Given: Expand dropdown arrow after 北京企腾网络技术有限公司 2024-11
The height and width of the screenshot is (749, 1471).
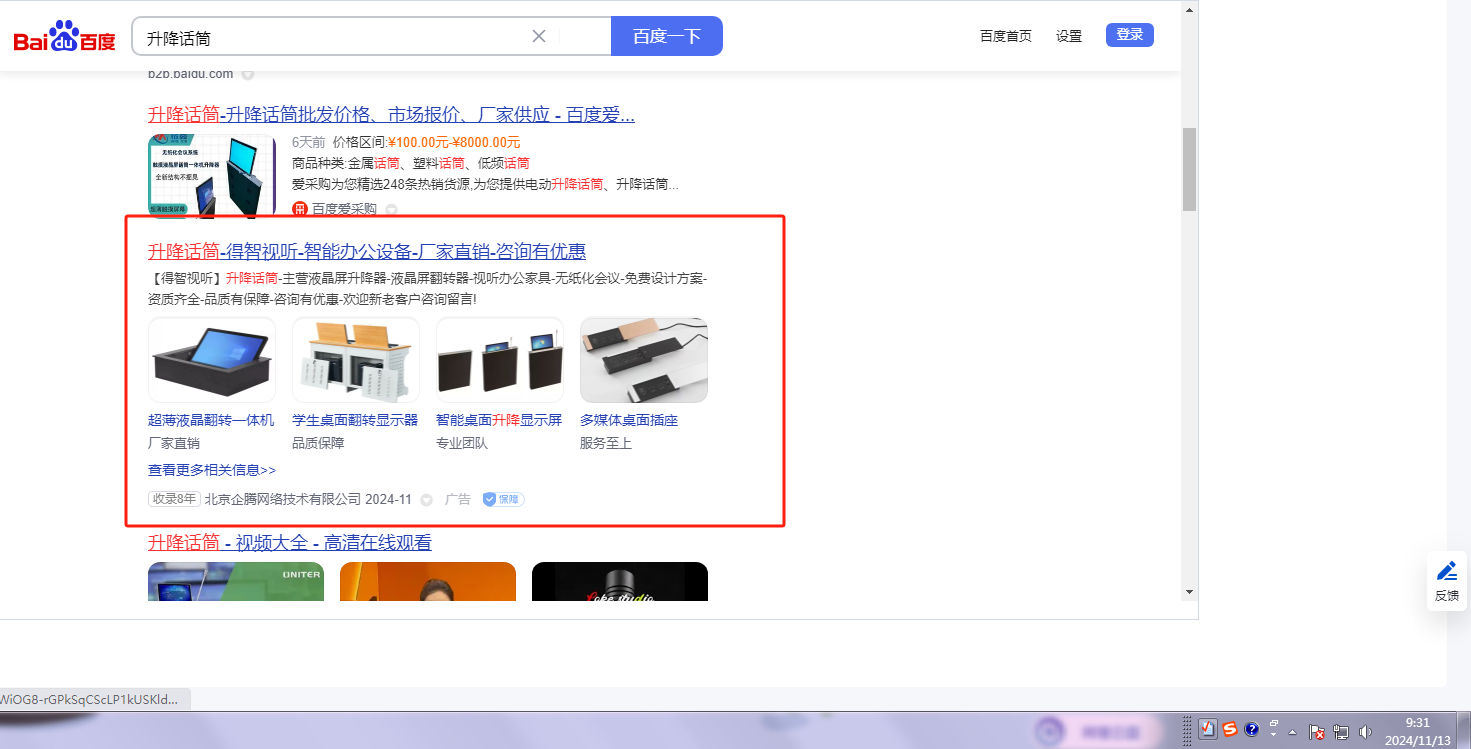Looking at the screenshot, I should click(426, 500).
